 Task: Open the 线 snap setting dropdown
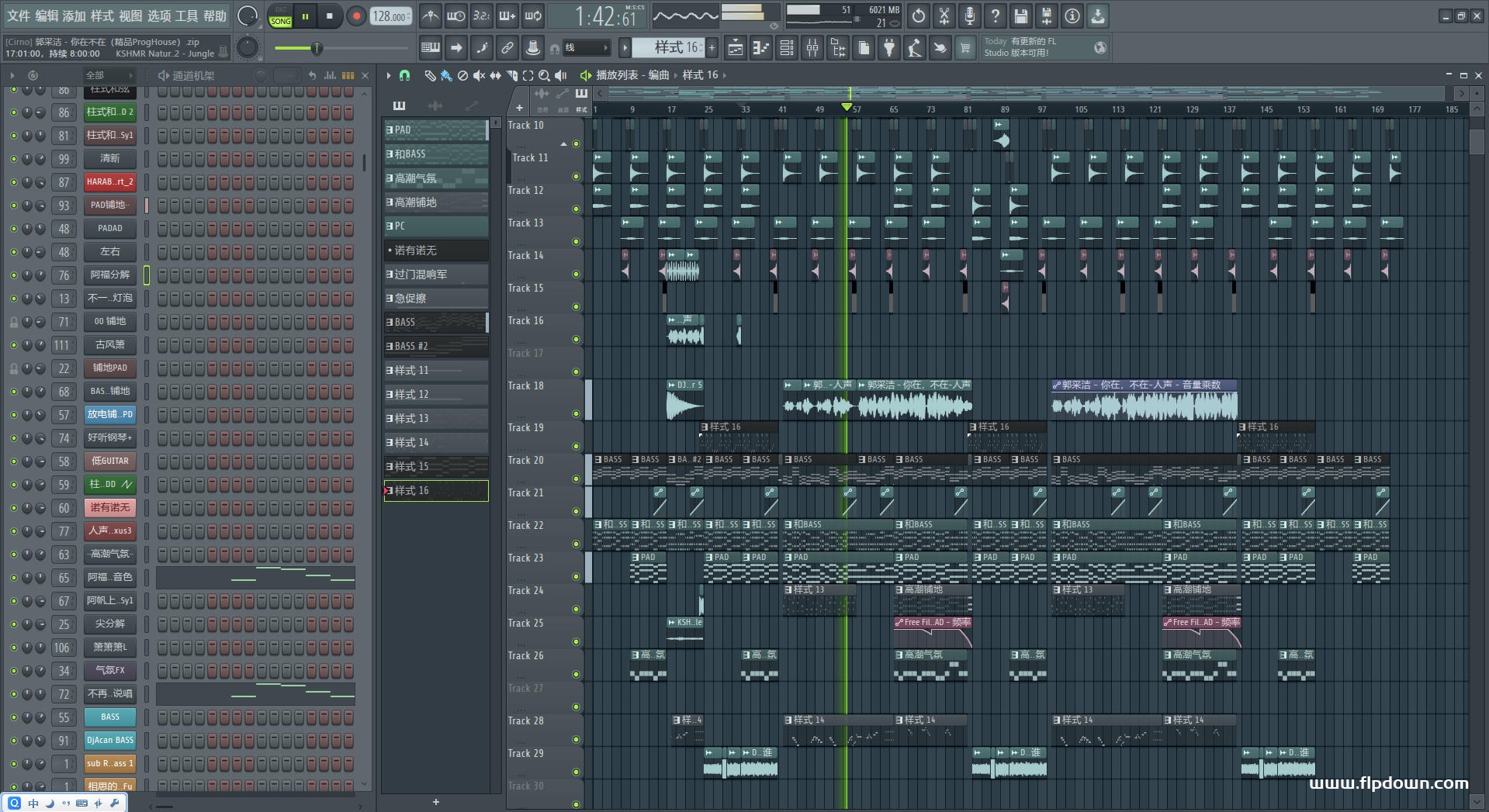(x=586, y=48)
